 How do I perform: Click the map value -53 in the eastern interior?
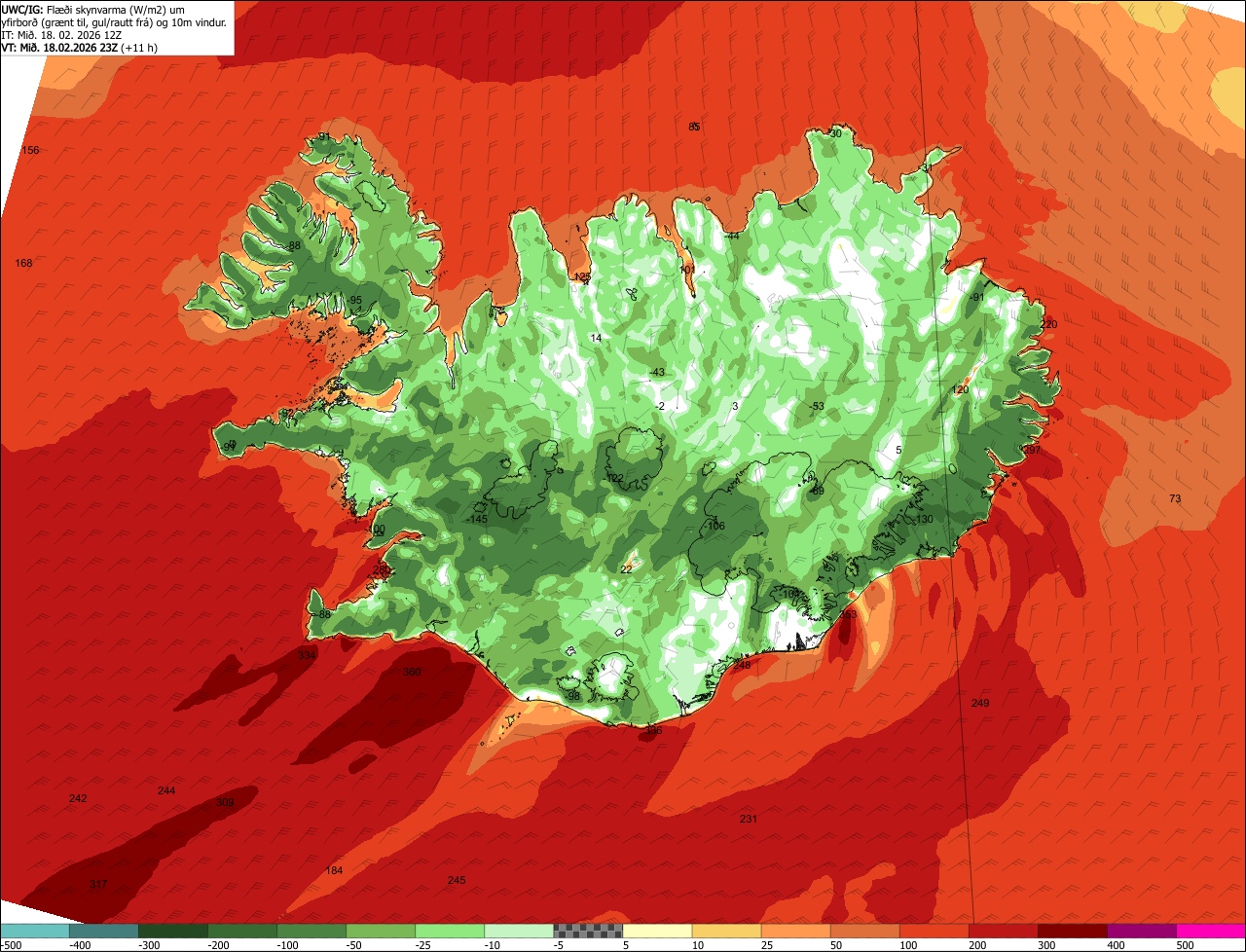click(x=817, y=406)
